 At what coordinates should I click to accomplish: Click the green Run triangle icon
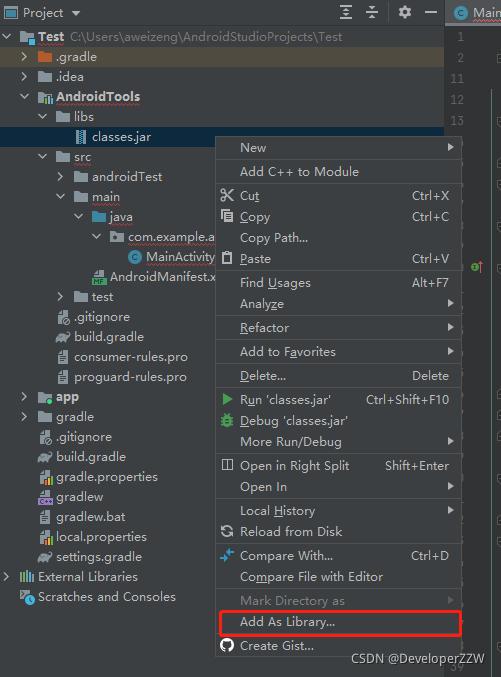coord(227,399)
